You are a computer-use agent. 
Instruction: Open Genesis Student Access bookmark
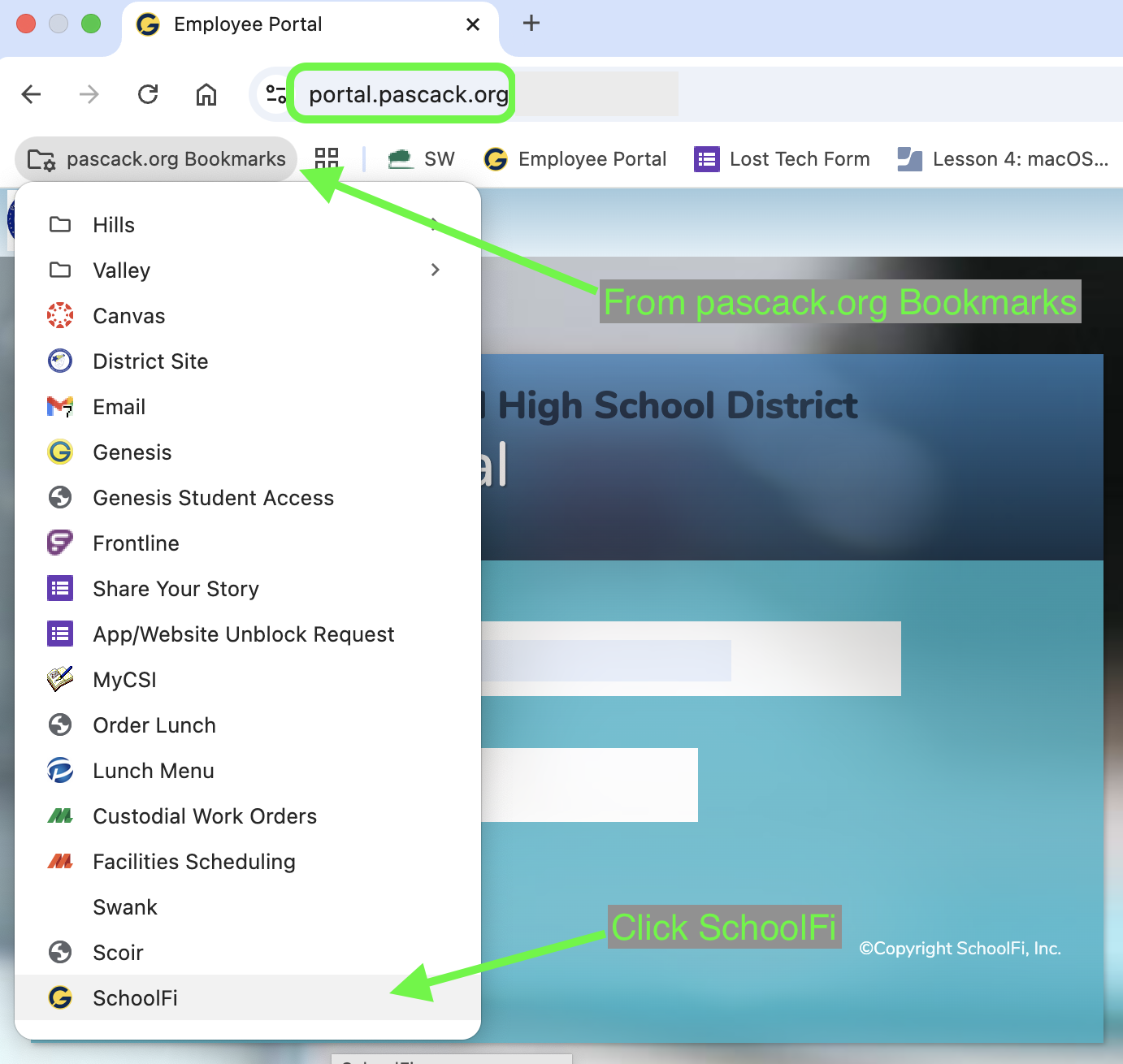(x=248, y=498)
